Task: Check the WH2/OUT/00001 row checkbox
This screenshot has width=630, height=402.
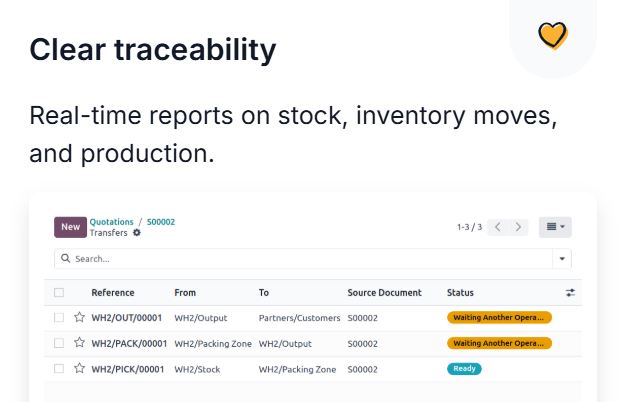Action: pyautogui.click(x=59, y=318)
